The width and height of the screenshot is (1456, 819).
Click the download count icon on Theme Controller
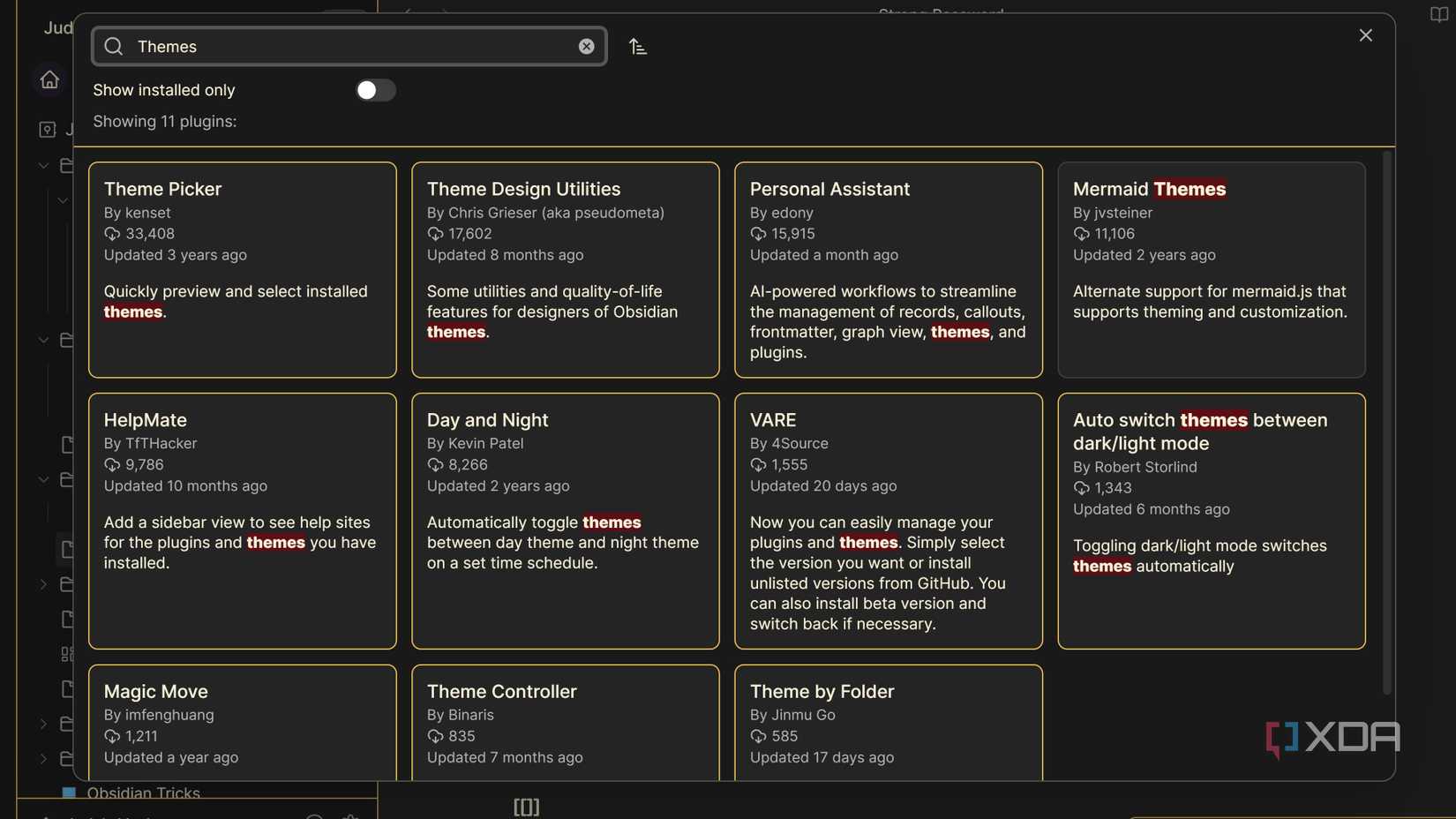point(435,736)
